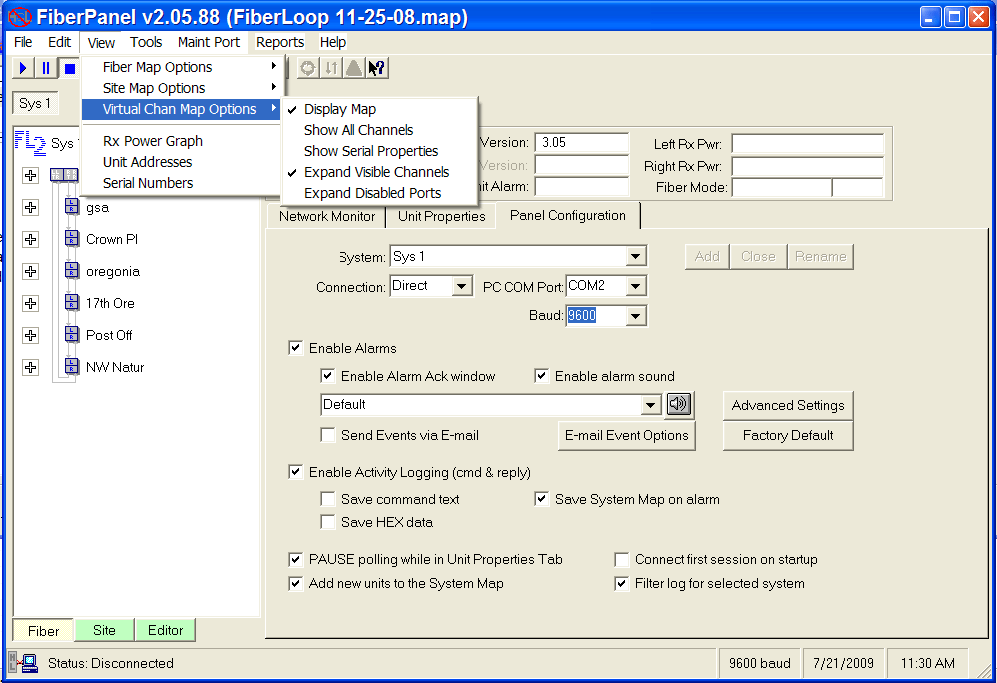Click the computer connection icon in status bar
The width and height of the screenshot is (997, 683).
click(24, 663)
